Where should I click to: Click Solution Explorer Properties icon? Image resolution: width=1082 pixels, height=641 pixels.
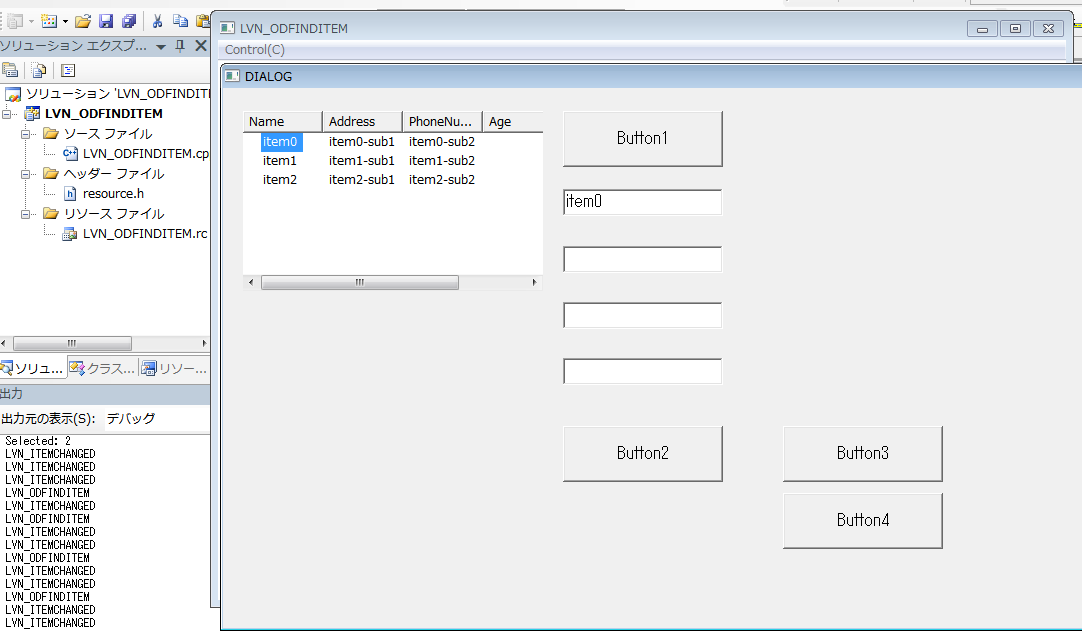(x=10, y=70)
